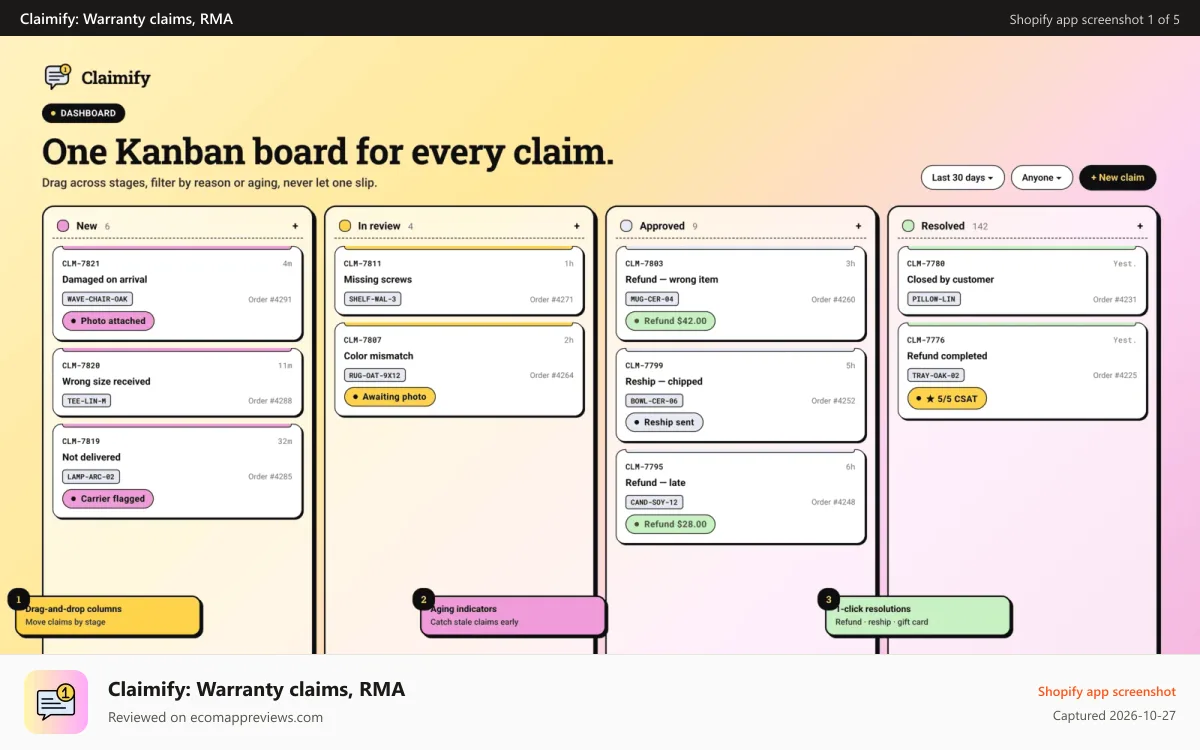The image size is (1200, 750).
Task: Click the Awaiting photo tag
Action: point(390,397)
